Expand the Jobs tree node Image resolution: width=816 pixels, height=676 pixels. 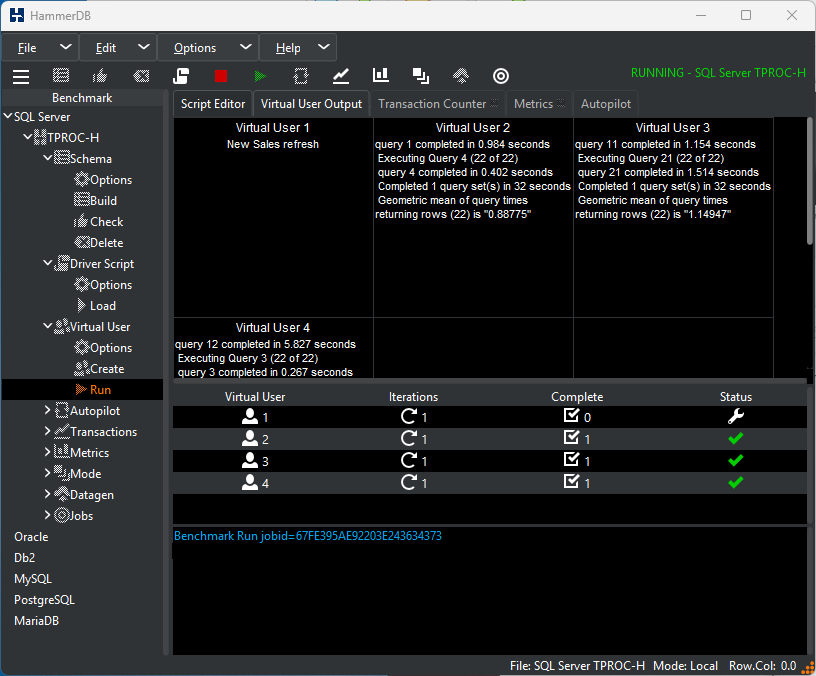tap(47, 515)
